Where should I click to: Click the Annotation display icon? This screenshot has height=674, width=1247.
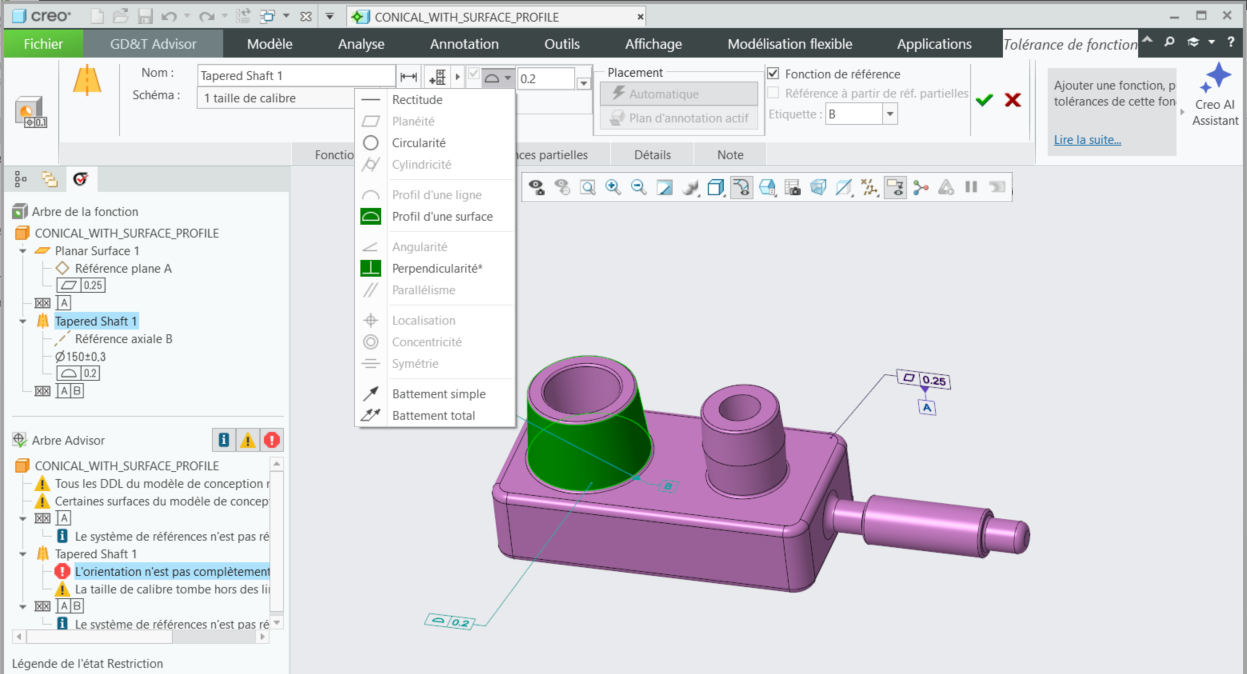(x=896, y=187)
